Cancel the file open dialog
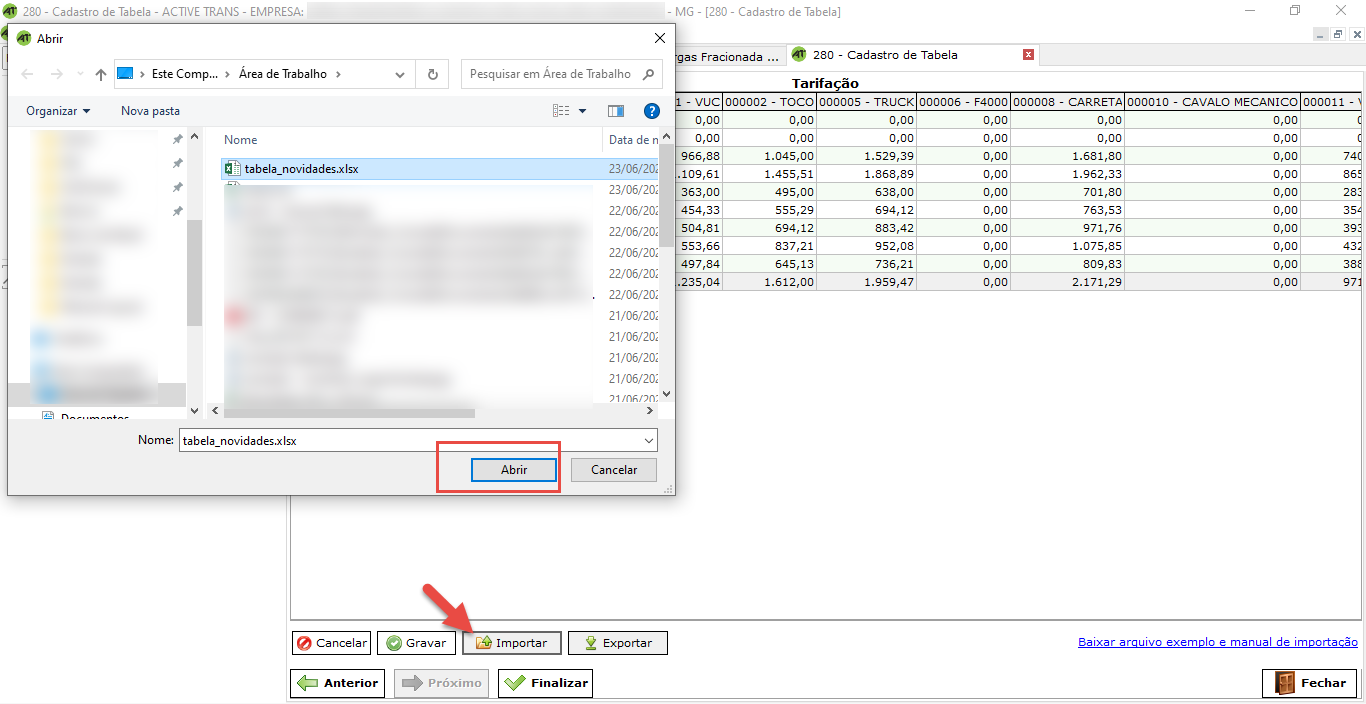Screen dimensions: 1366x704 coord(613,470)
